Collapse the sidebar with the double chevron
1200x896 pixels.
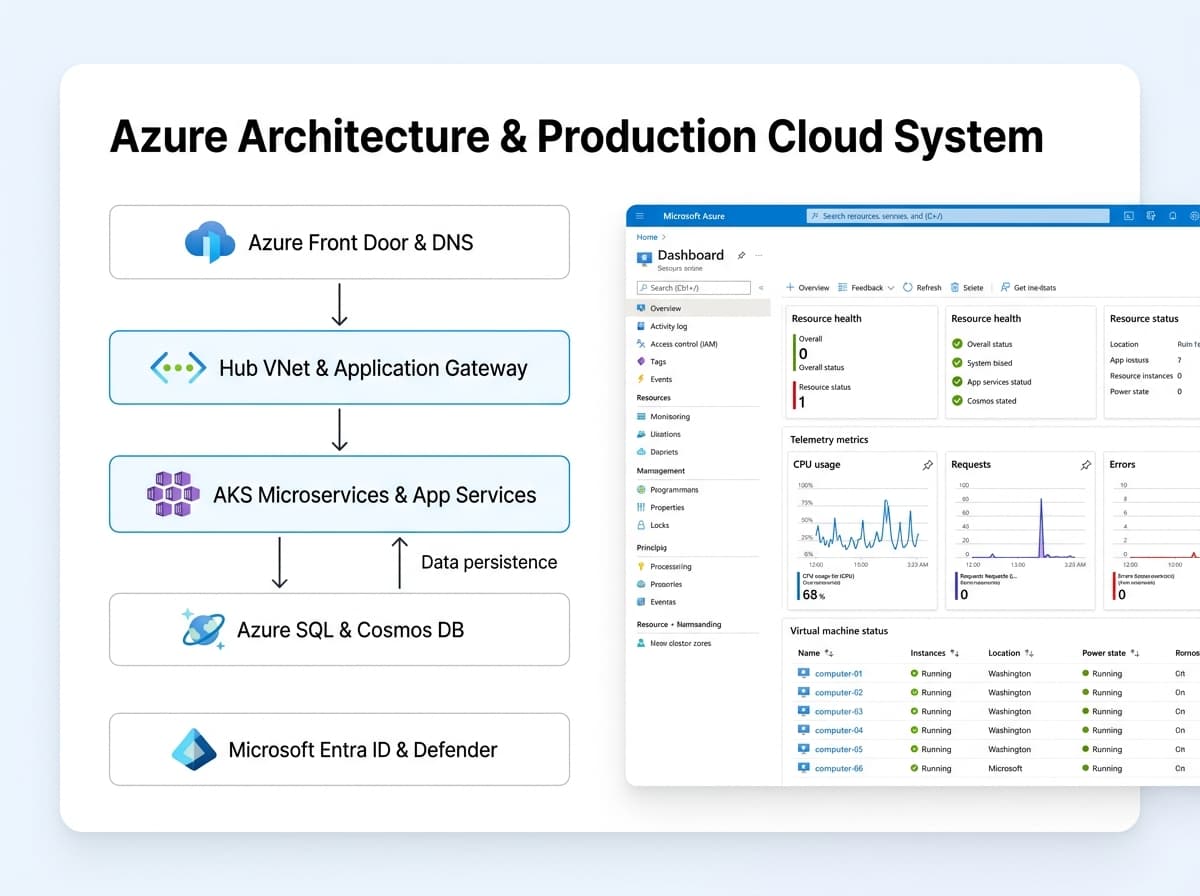tap(761, 287)
